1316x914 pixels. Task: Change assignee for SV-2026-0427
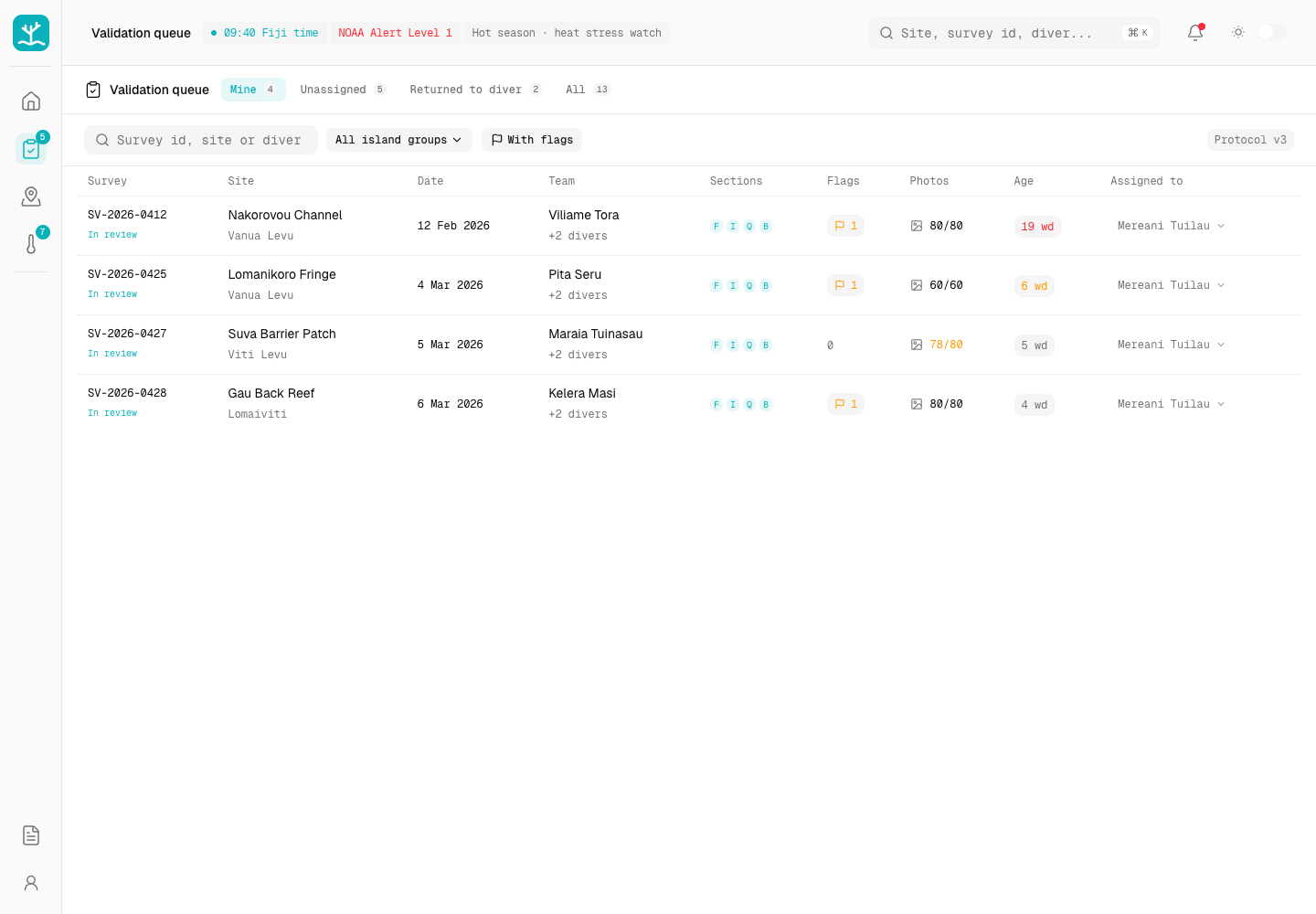point(1171,345)
